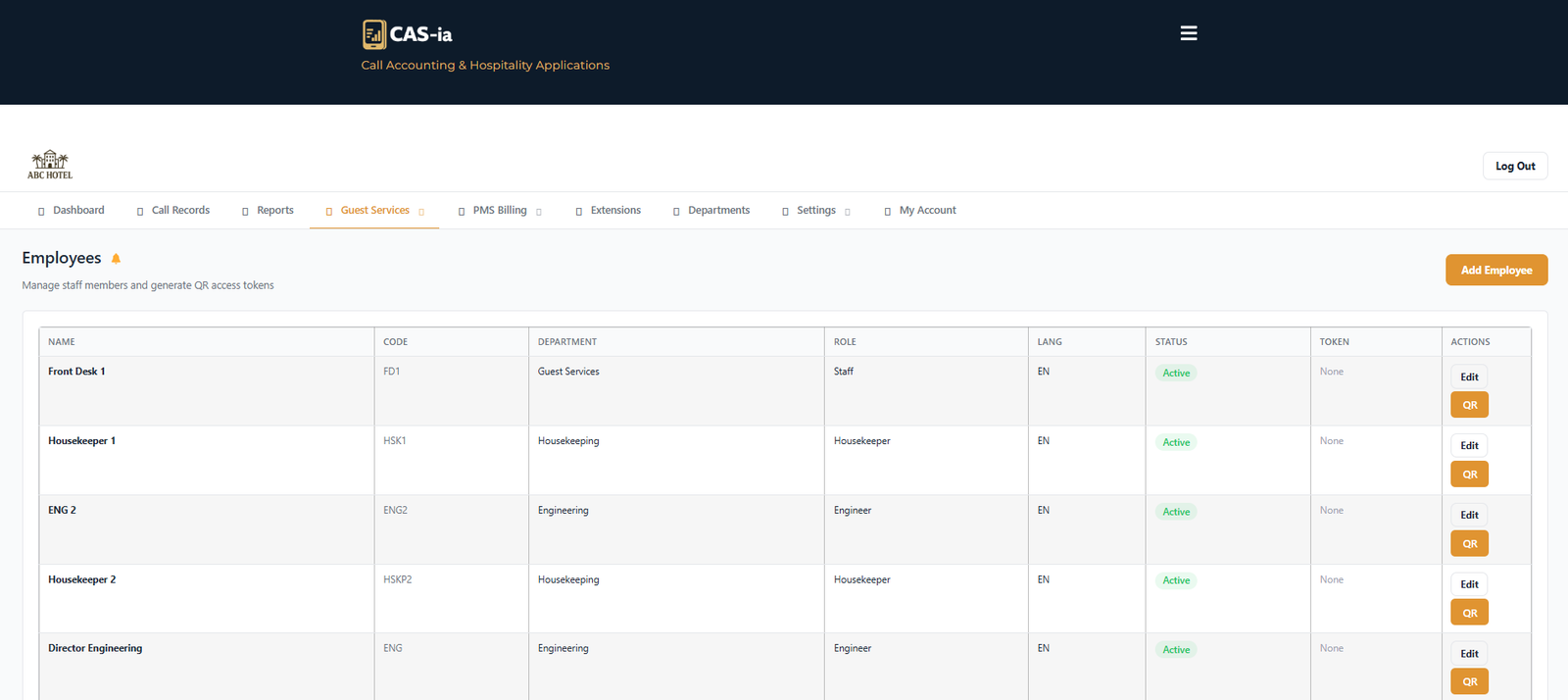Click the CAS-ia logo icon
The height and width of the screenshot is (700, 1568).
click(x=373, y=34)
